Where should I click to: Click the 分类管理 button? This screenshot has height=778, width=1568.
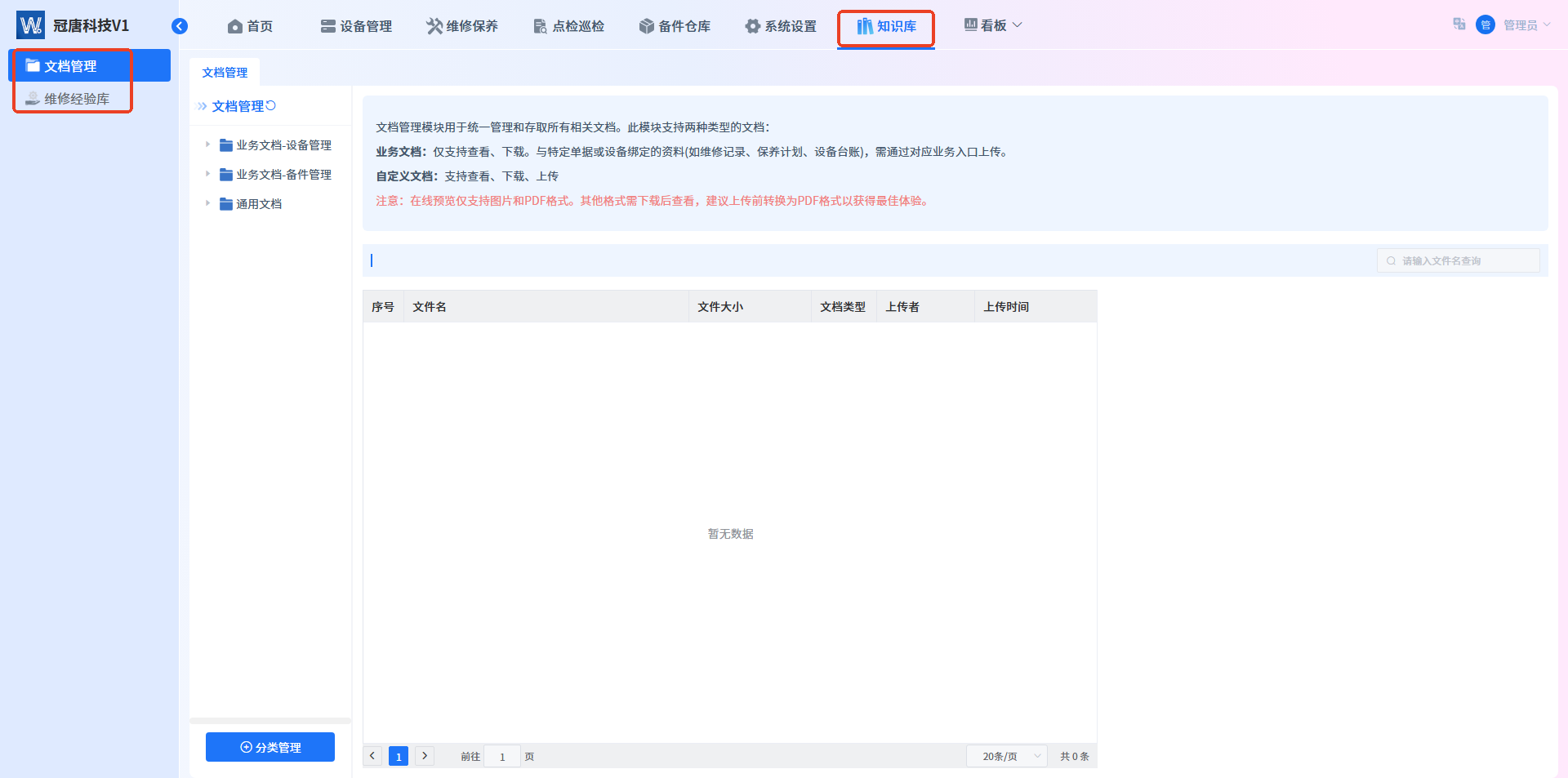(x=270, y=747)
